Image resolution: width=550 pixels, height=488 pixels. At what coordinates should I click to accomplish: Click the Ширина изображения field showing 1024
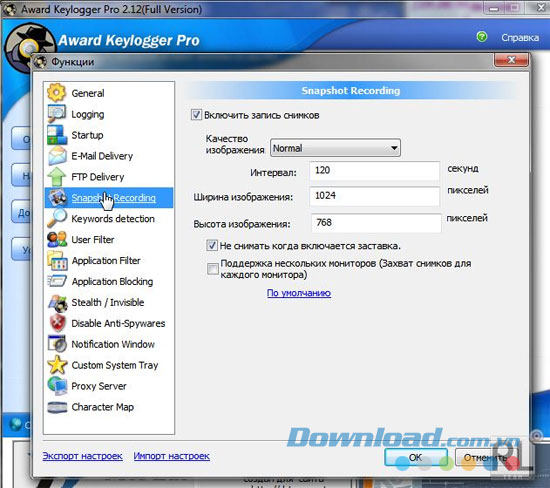tap(374, 196)
